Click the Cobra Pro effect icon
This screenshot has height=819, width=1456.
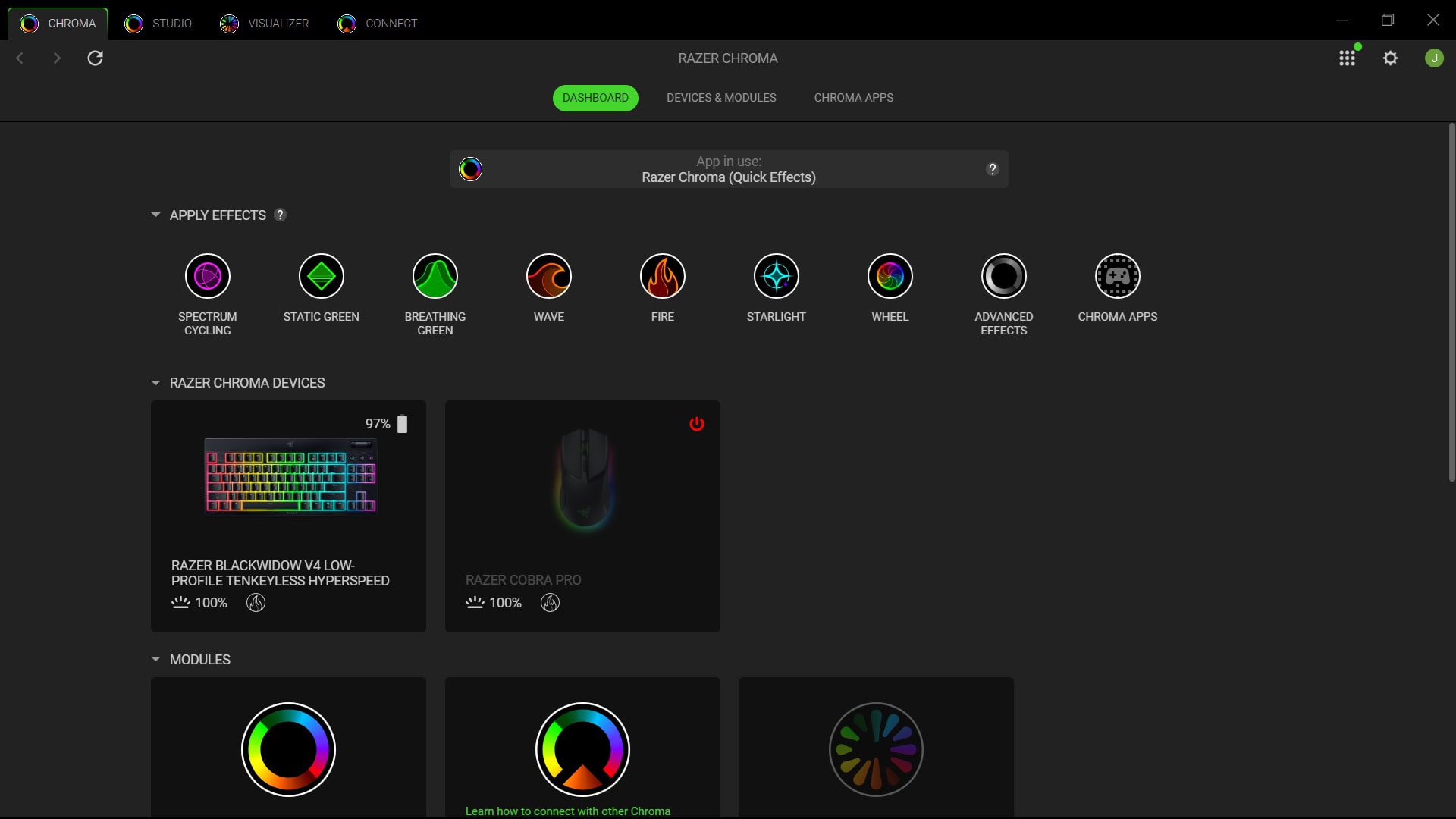pyautogui.click(x=550, y=603)
